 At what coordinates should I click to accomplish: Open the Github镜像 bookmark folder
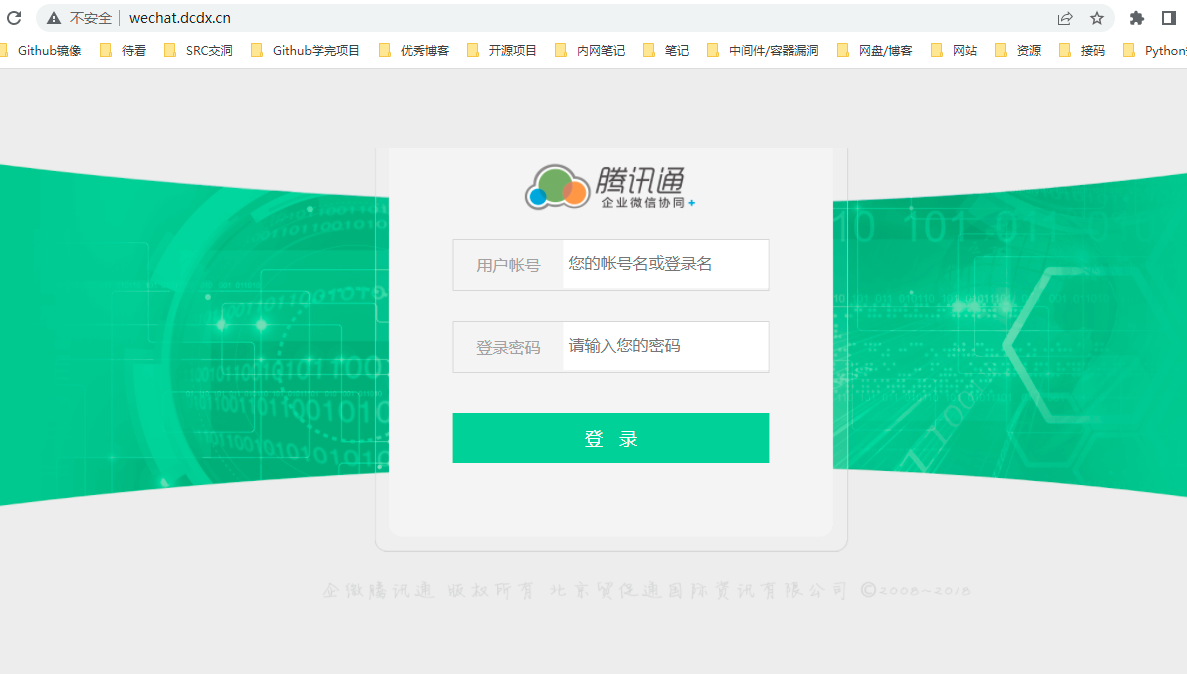[42, 51]
